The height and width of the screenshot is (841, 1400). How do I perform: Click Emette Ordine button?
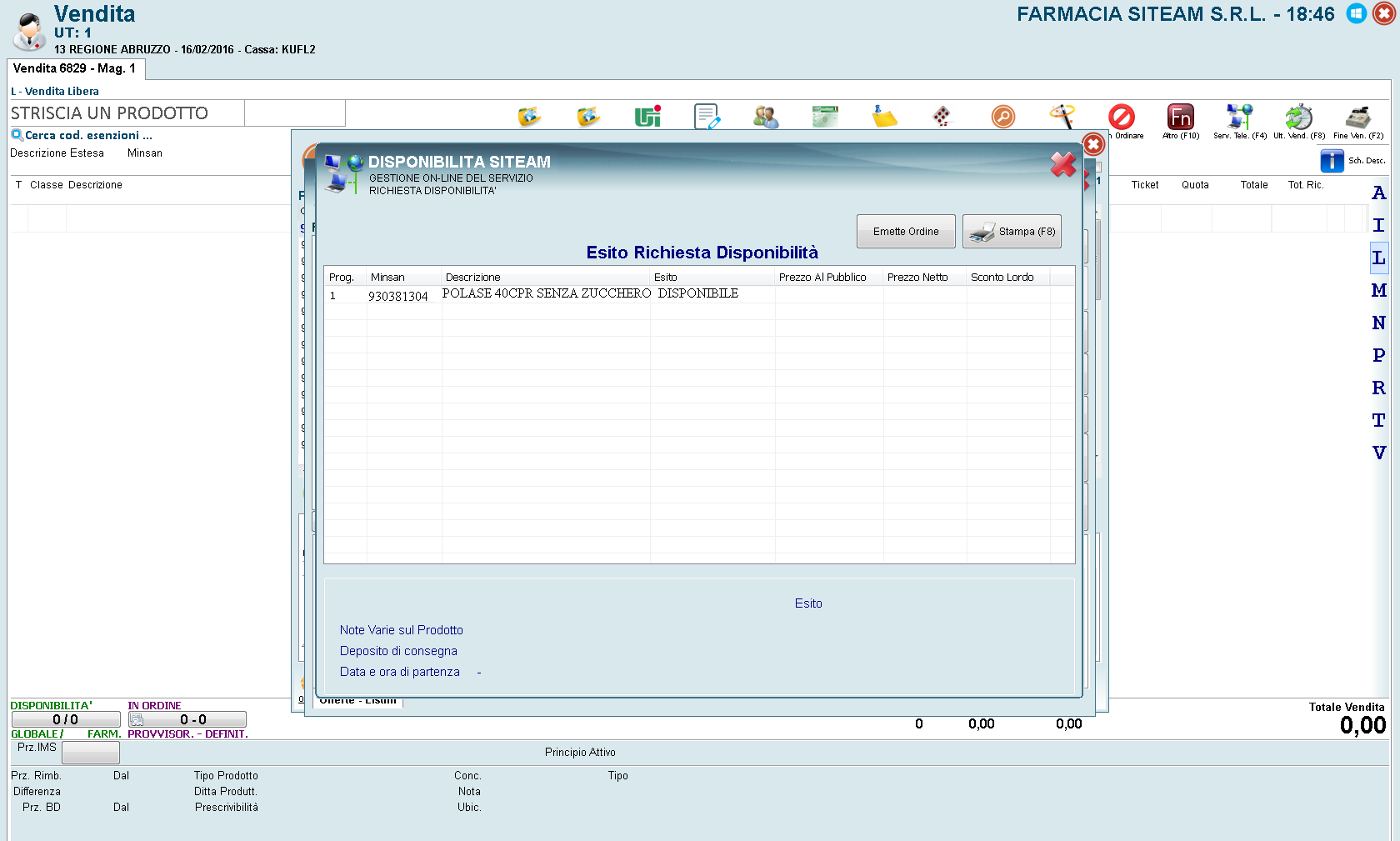click(x=906, y=231)
